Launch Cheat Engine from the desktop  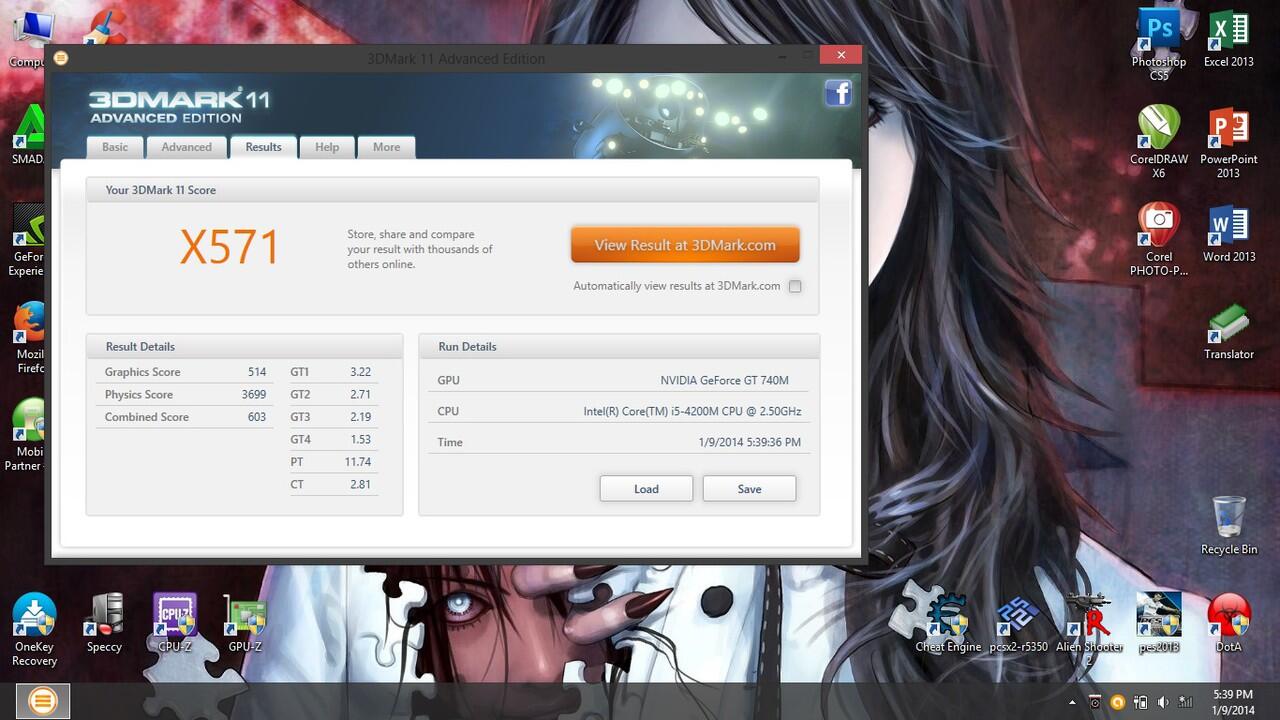[x=949, y=623]
